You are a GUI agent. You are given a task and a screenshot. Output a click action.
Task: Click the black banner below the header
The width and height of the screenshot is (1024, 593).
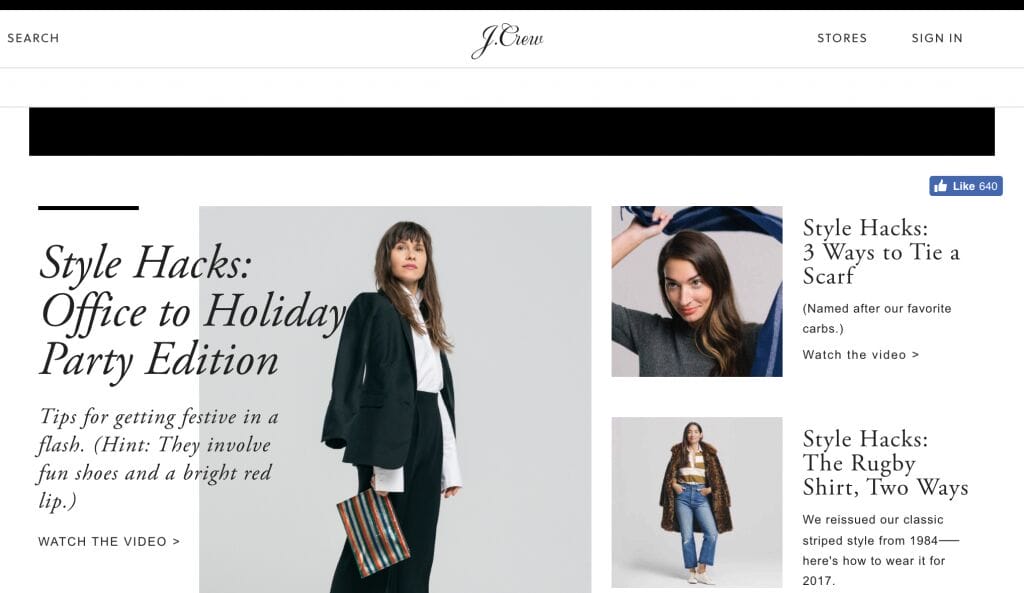point(512,131)
